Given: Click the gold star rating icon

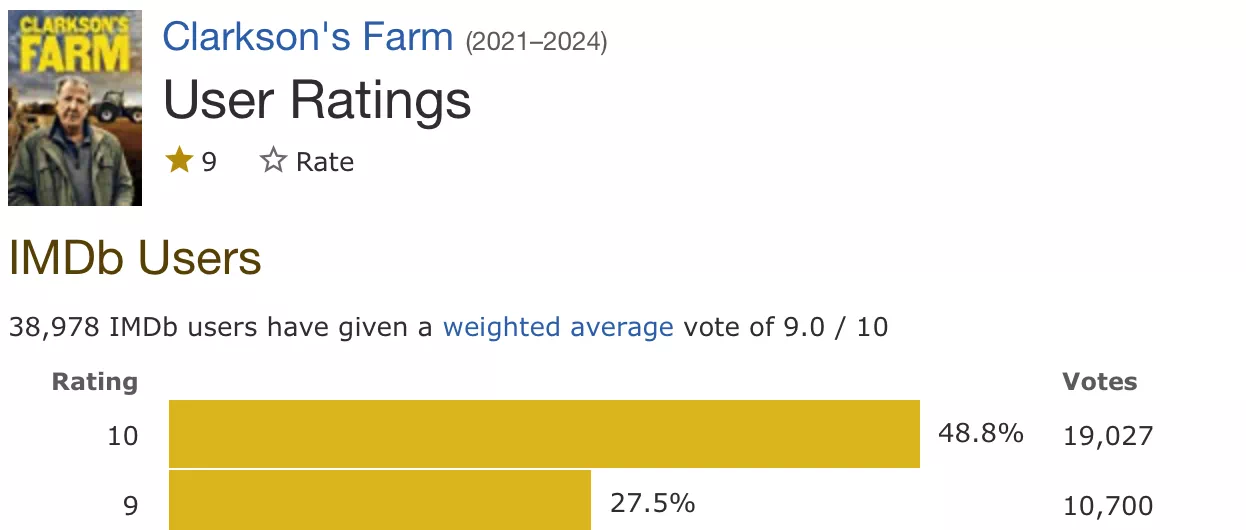Looking at the screenshot, I should 179,160.
